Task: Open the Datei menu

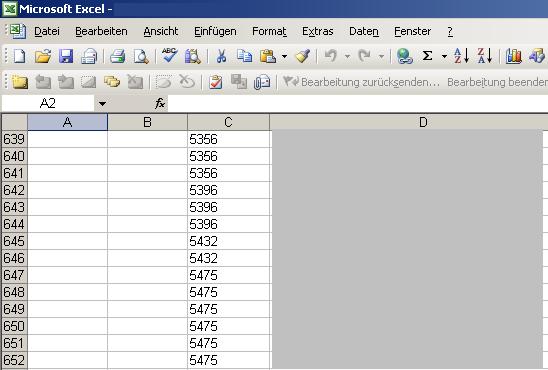Action: click(46, 31)
